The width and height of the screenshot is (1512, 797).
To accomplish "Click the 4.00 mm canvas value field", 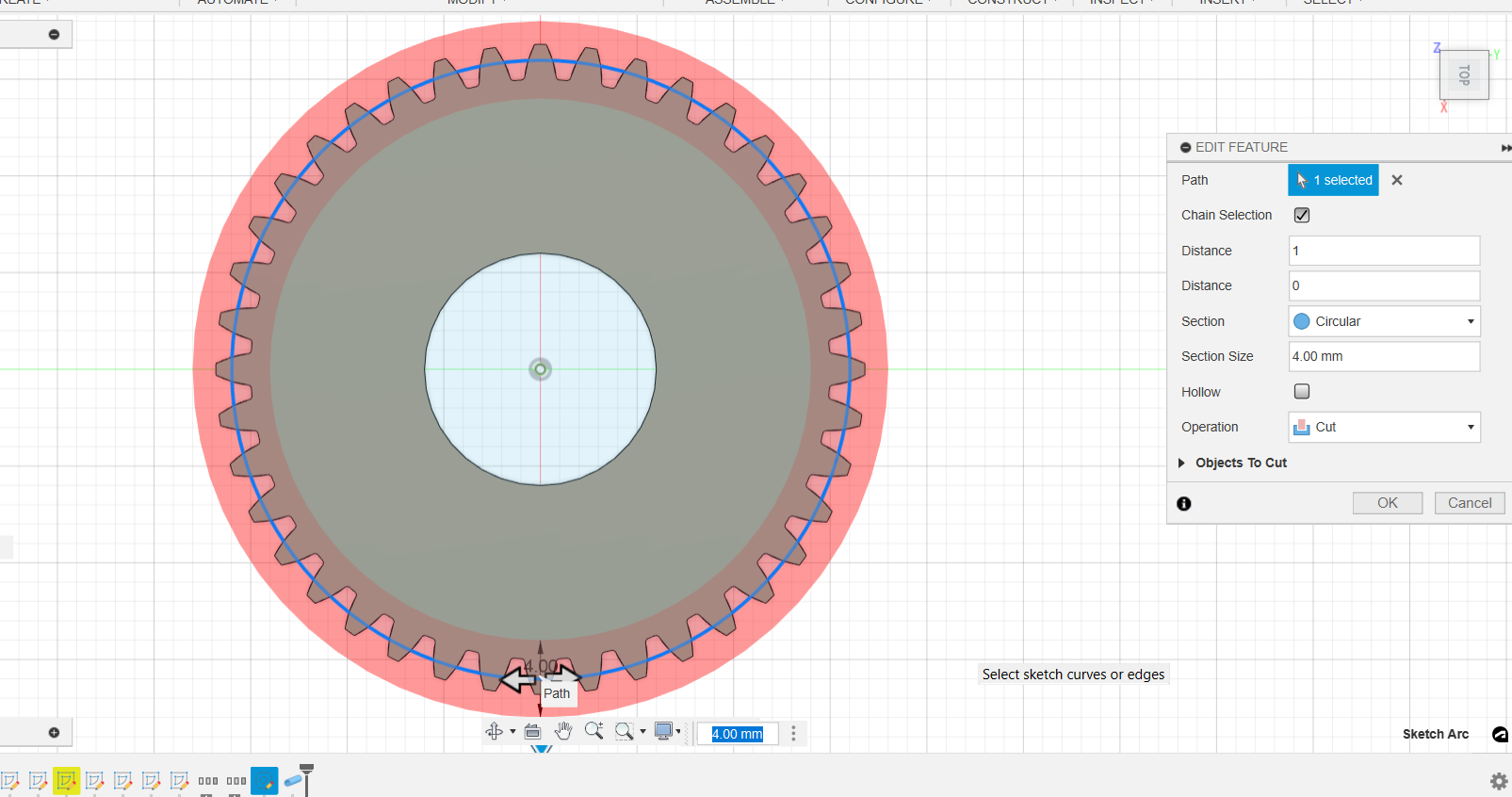I will coord(738,734).
